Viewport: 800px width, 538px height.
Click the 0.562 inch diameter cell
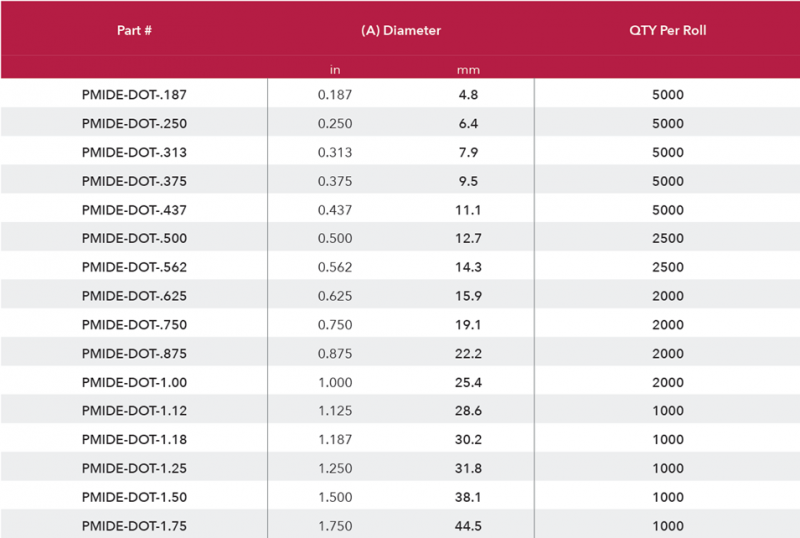tap(335, 268)
